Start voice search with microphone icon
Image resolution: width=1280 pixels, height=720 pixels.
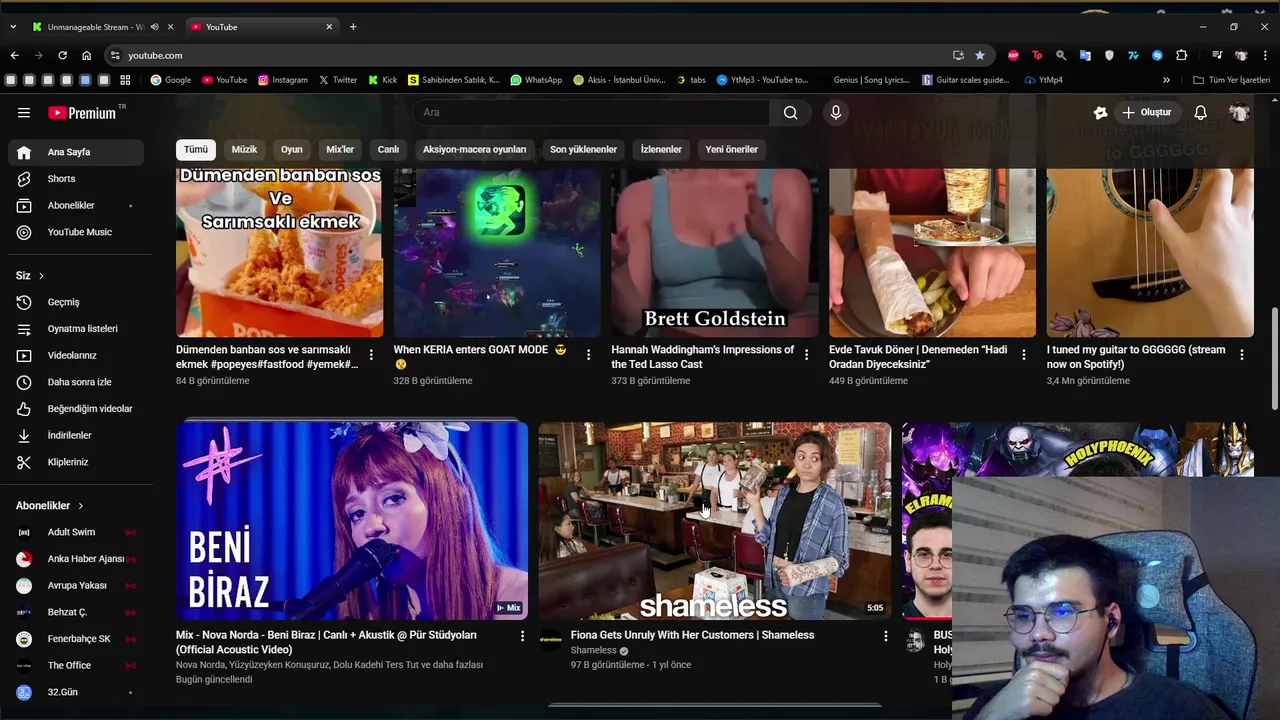[836, 112]
